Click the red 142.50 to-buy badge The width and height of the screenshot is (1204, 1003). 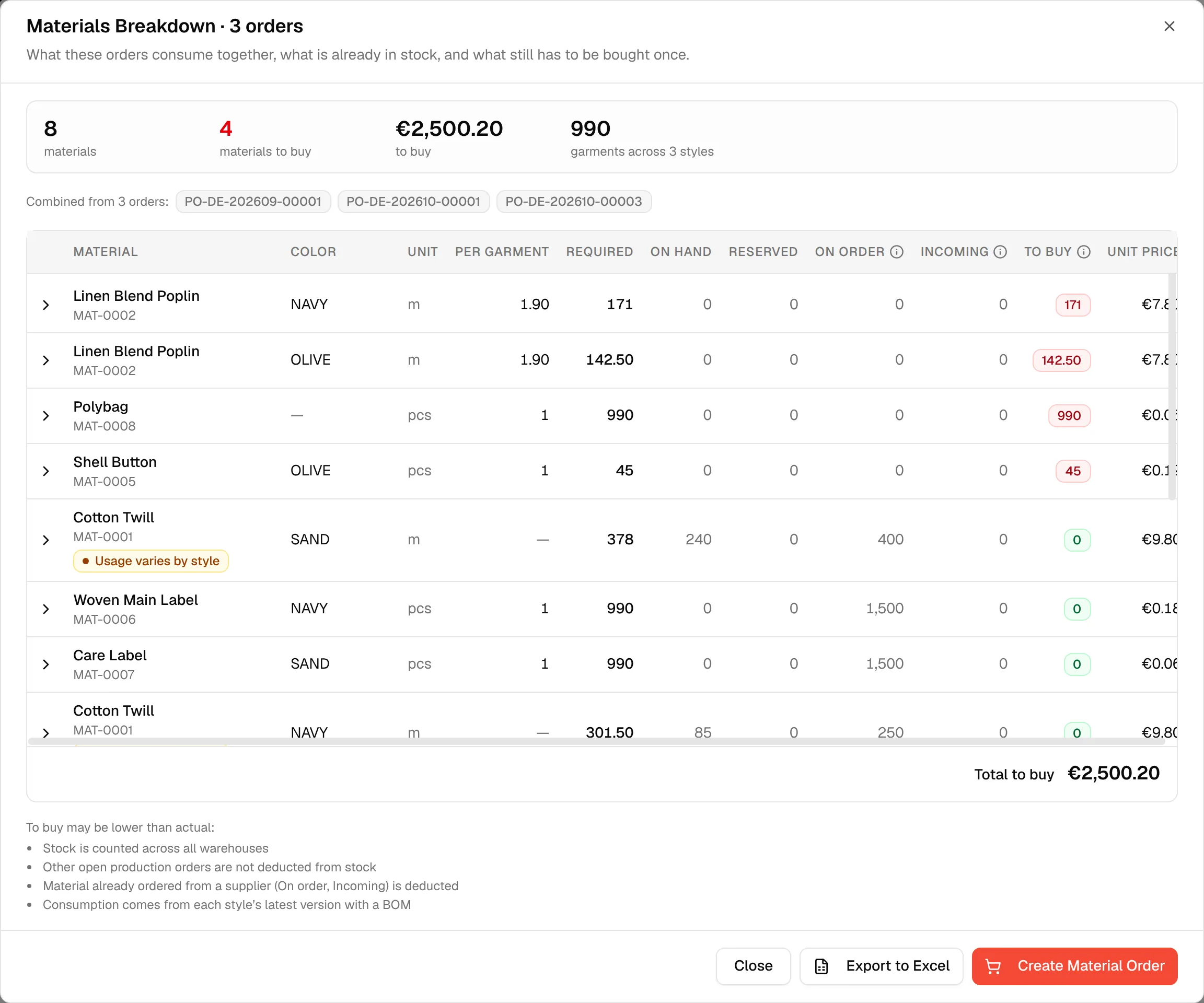pyautogui.click(x=1061, y=360)
